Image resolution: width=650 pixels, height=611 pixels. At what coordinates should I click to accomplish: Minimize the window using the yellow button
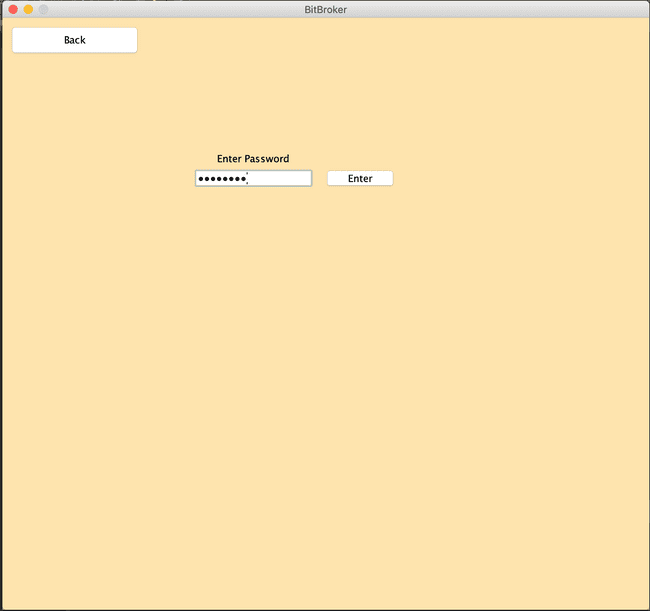pyautogui.click(x=28, y=9)
